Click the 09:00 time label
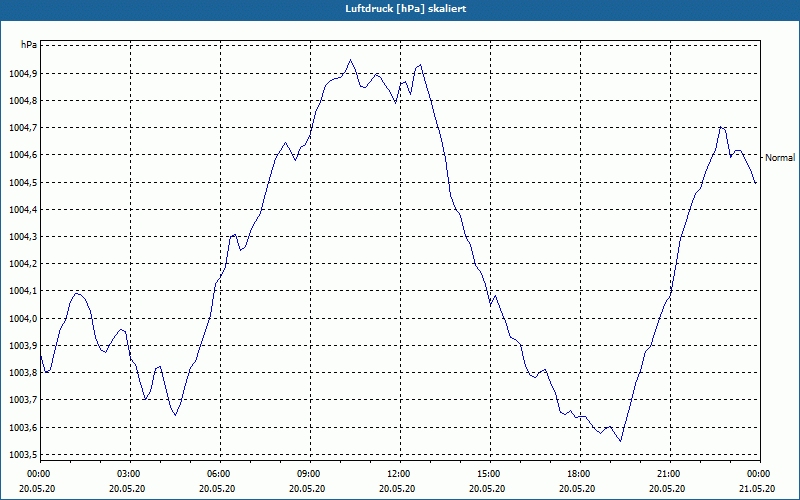800x500 pixels. click(310, 474)
